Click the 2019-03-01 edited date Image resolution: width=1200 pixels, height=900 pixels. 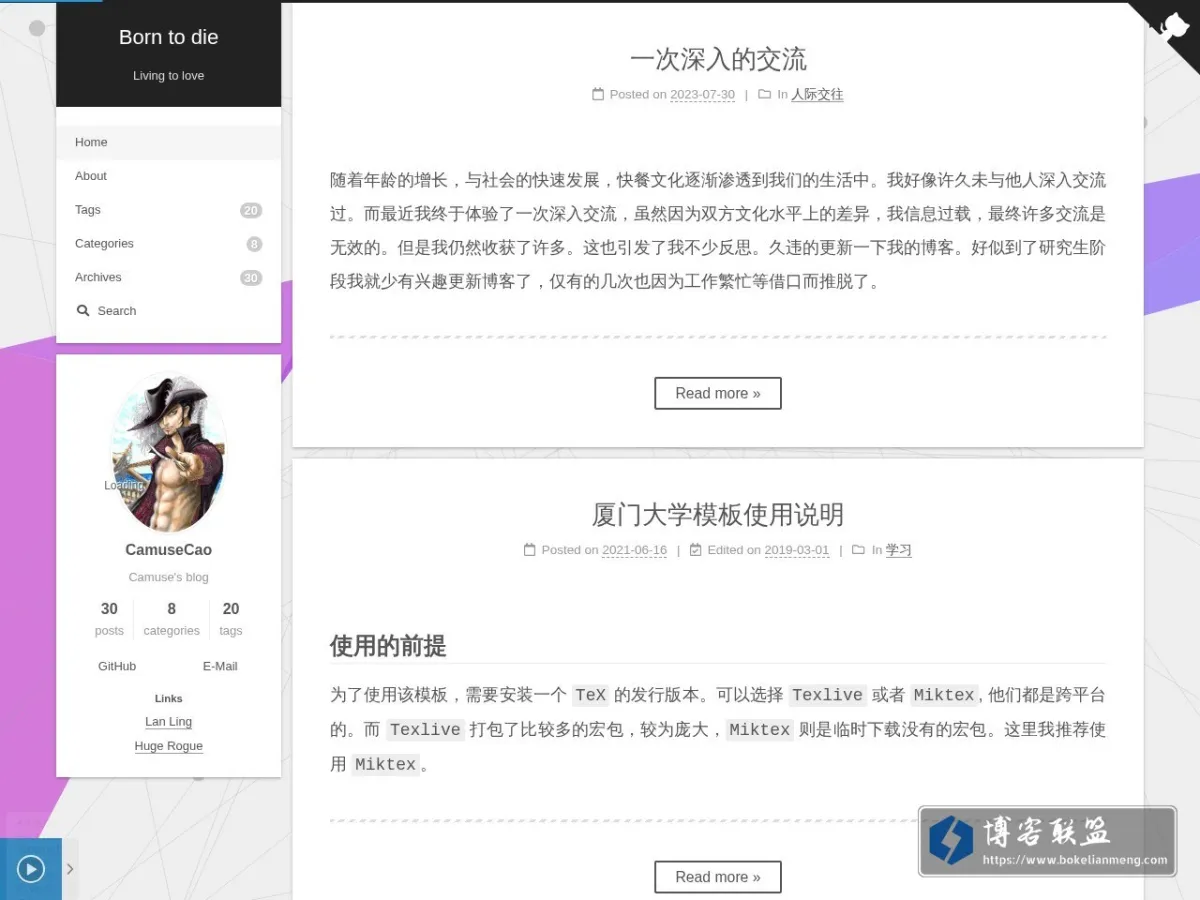point(797,550)
